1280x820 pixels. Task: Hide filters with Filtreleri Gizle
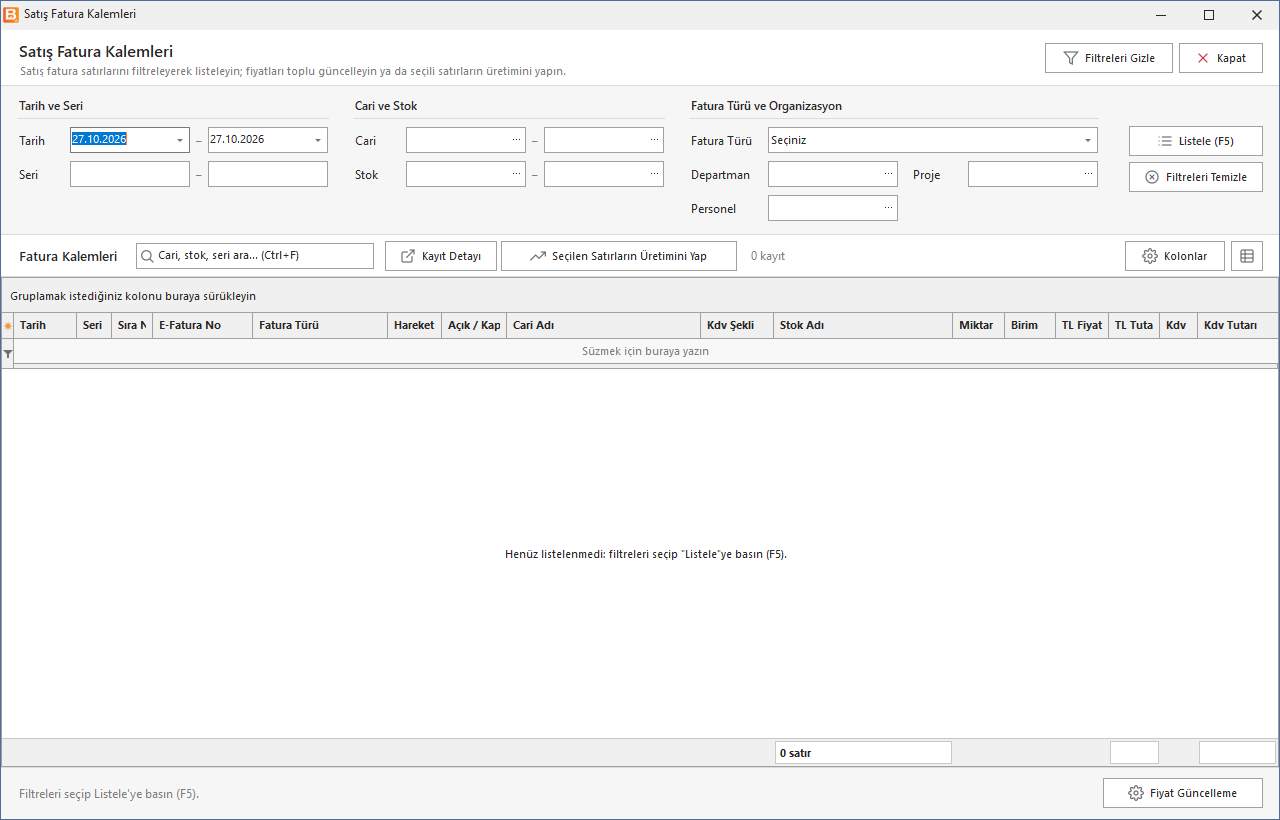click(1110, 58)
